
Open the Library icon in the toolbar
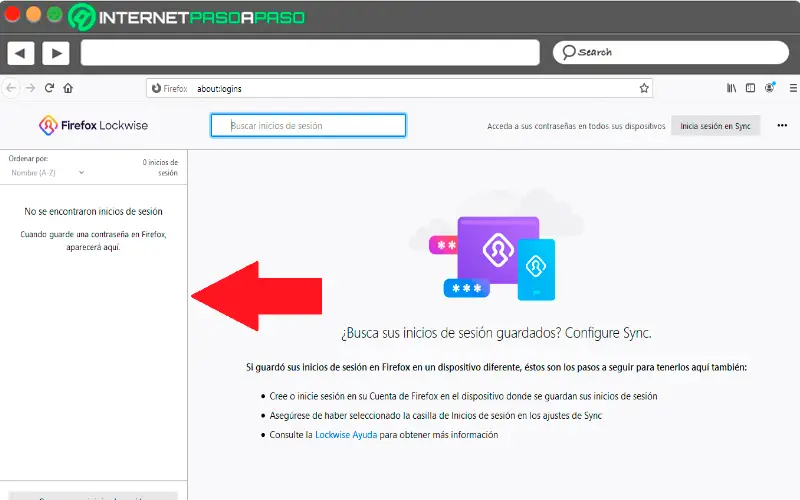pyautogui.click(x=731, y=88)
